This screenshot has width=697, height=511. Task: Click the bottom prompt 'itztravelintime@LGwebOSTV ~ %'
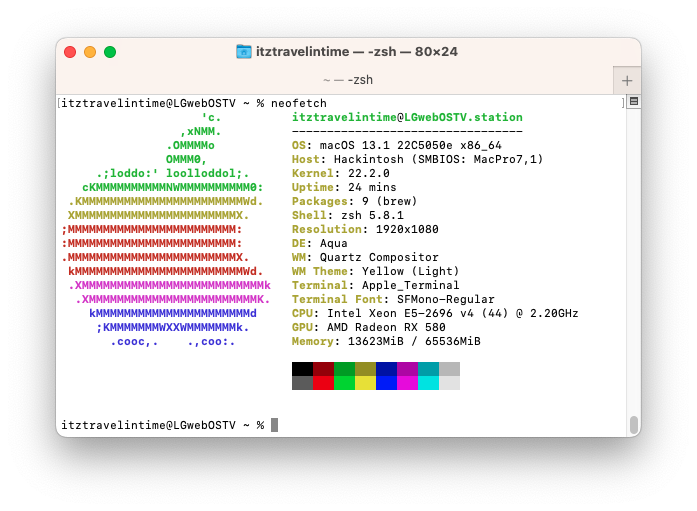[x=162, y=425]
